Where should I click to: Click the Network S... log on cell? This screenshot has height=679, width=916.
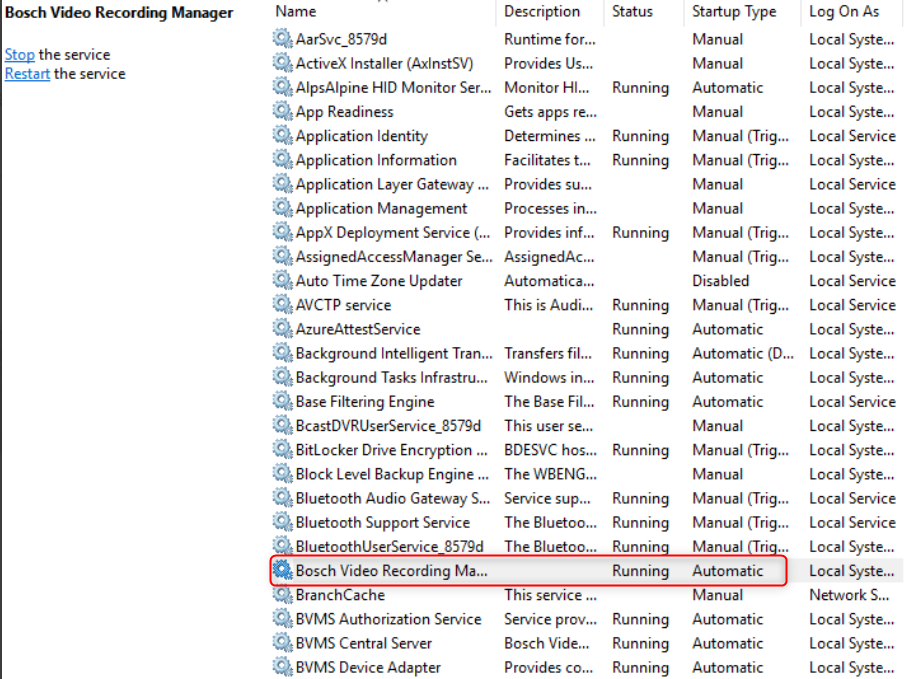click(x=849, y=594)
